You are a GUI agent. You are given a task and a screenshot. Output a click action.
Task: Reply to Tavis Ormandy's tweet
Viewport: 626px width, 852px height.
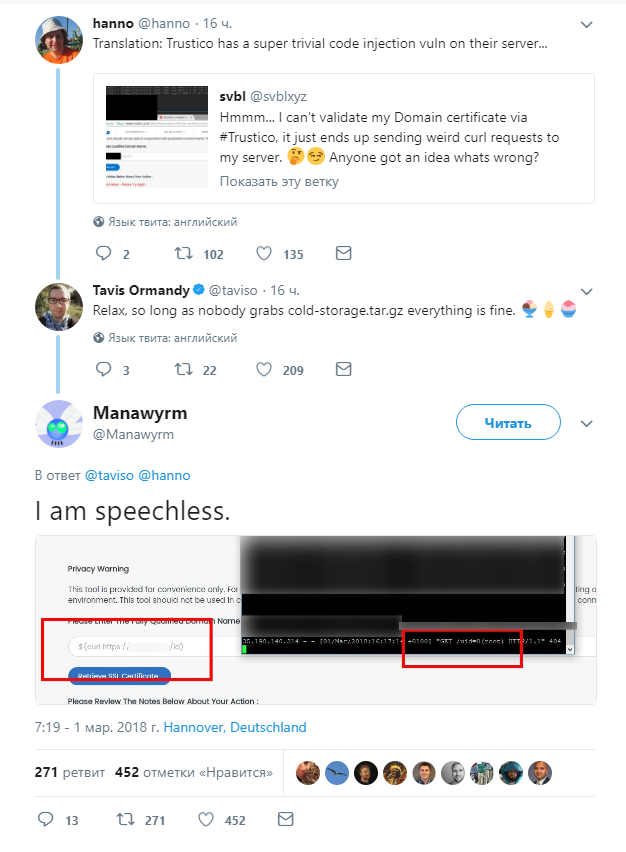tap(104, 370)
